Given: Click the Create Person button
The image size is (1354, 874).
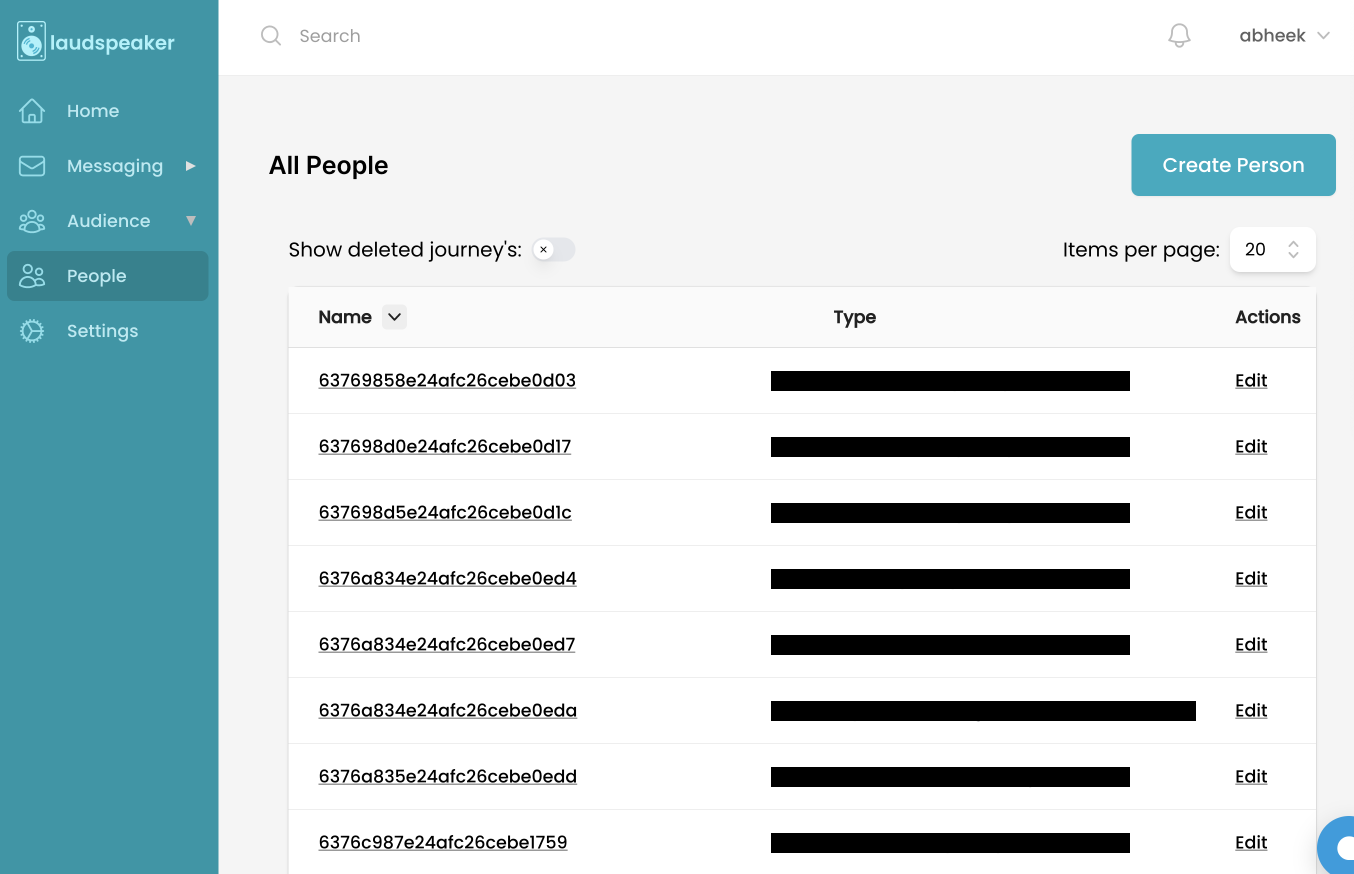Looking at the screenshot, I should [x=1233, y=165].
